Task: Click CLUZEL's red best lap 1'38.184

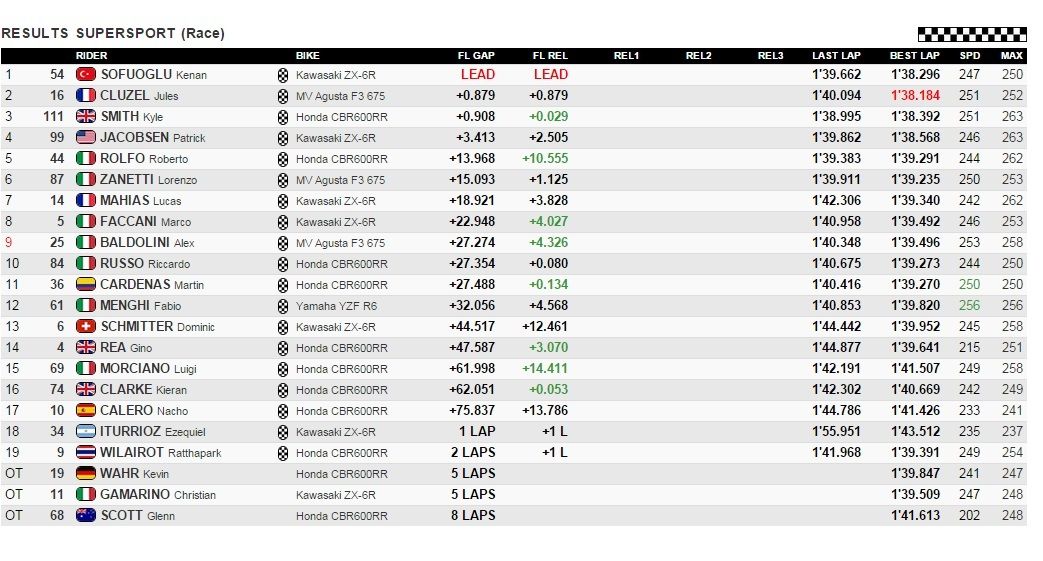Action: pos(915,96)
